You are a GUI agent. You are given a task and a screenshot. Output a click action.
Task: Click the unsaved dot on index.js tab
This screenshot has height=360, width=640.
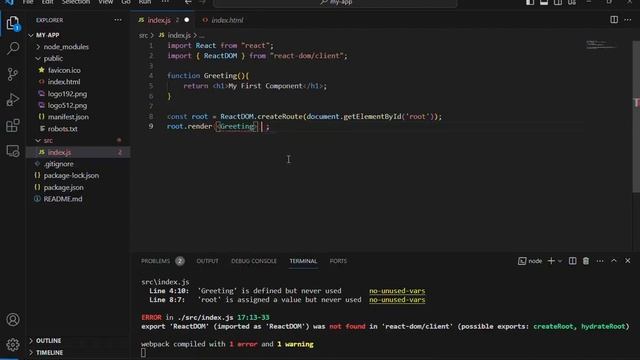[187, 20]
